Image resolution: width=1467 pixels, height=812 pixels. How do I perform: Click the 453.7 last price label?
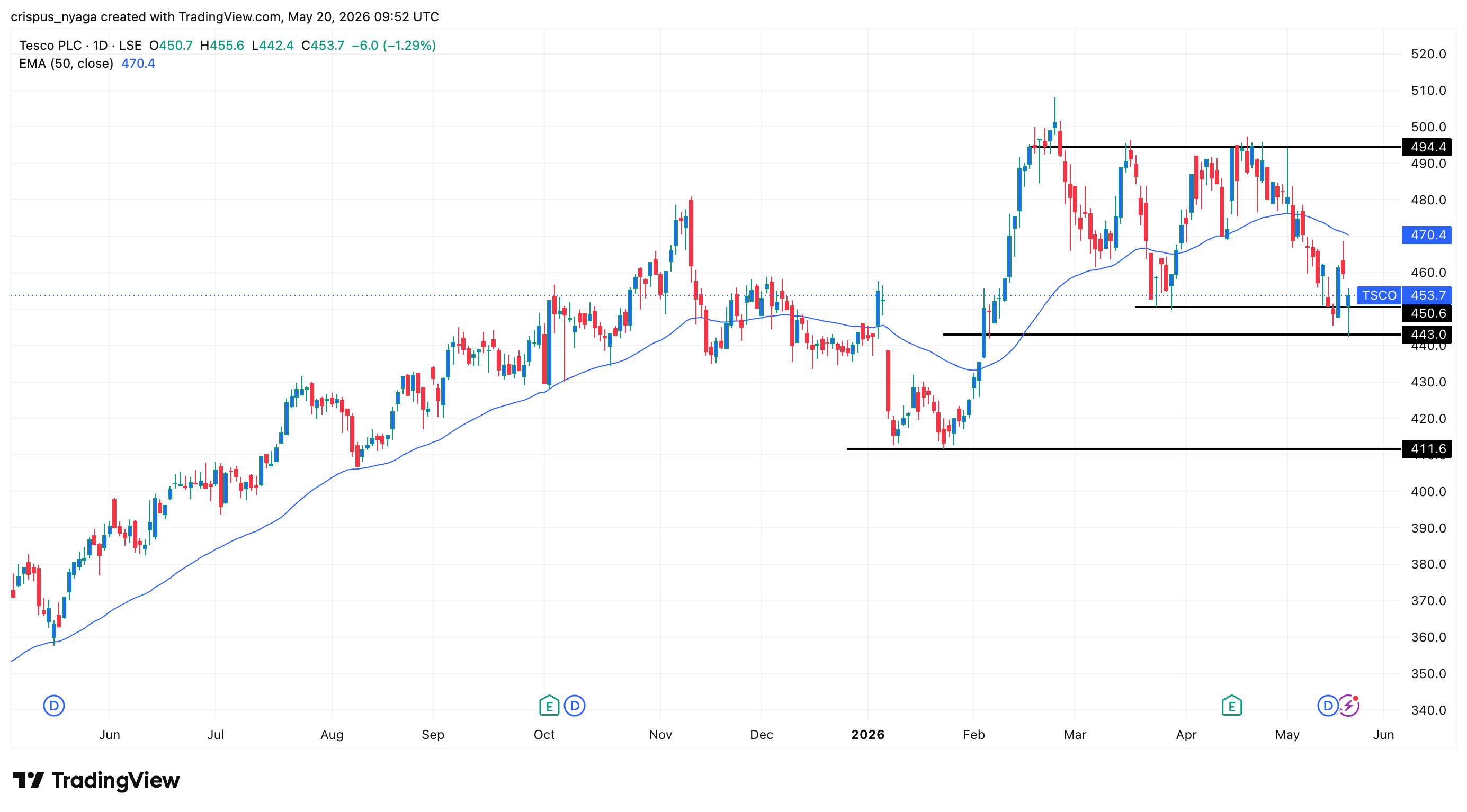(x=1427, y=295)
